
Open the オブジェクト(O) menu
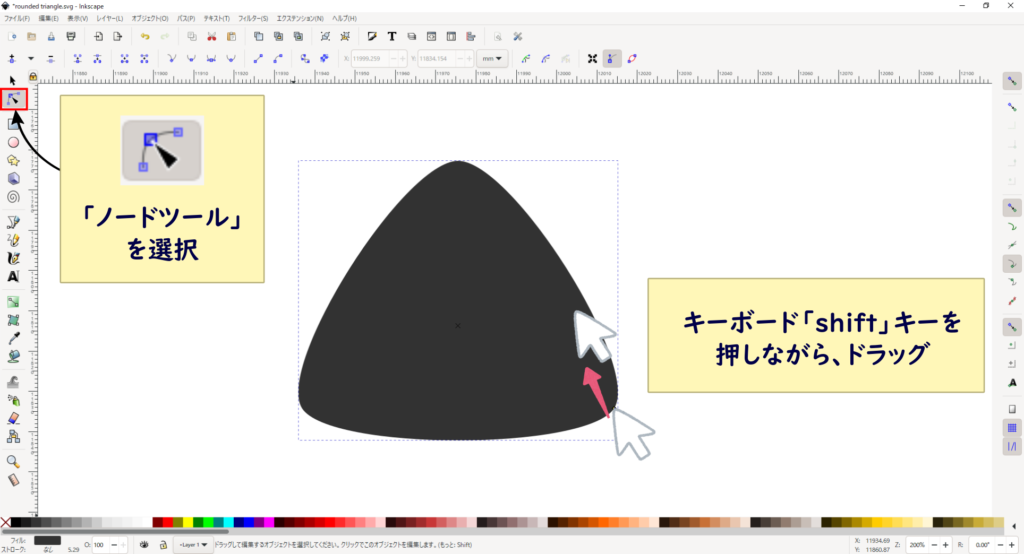click(x=149, y=18)
